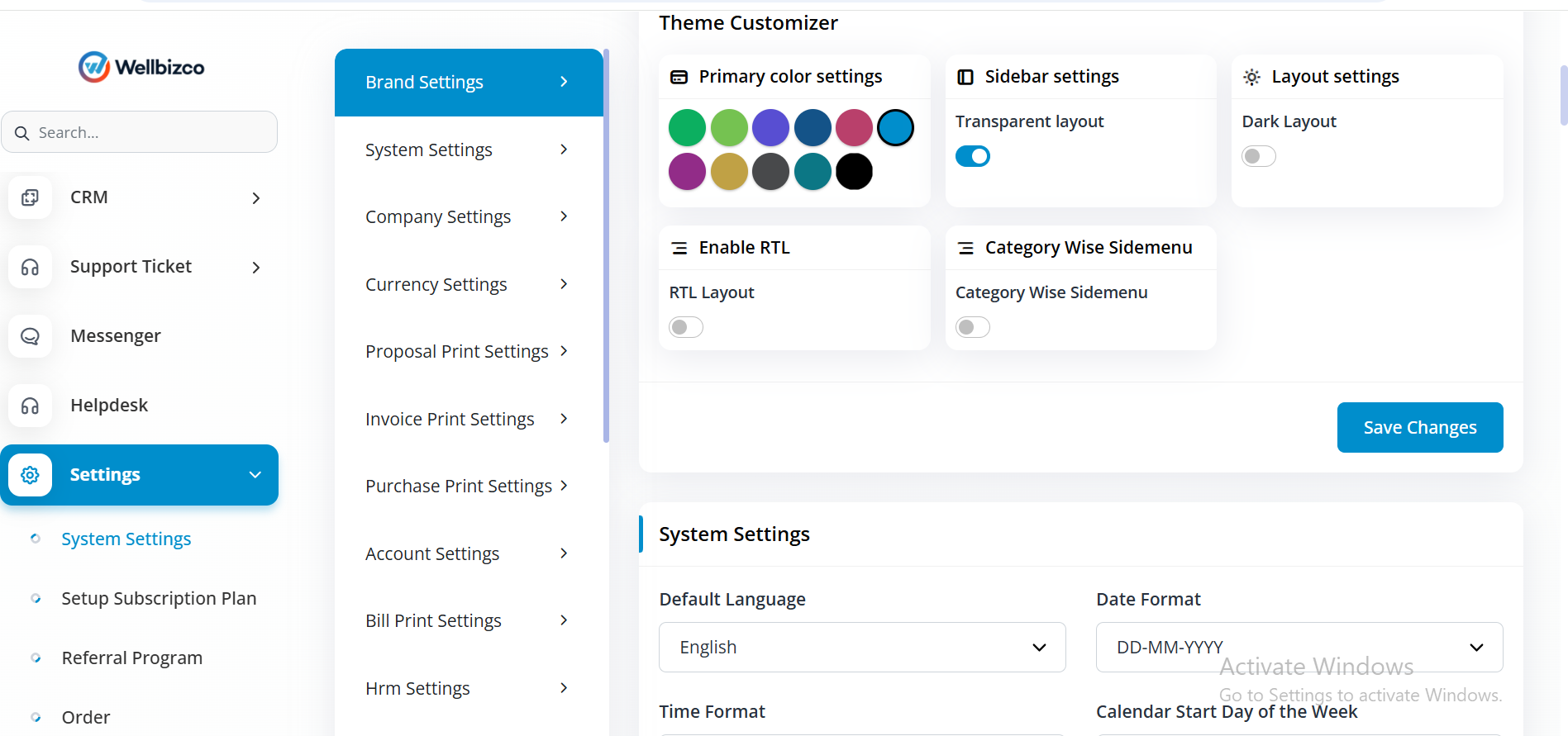Click arrow next to System Settings tab
Viewport: 1568px width, 736px height.
(x=564, y=150)
